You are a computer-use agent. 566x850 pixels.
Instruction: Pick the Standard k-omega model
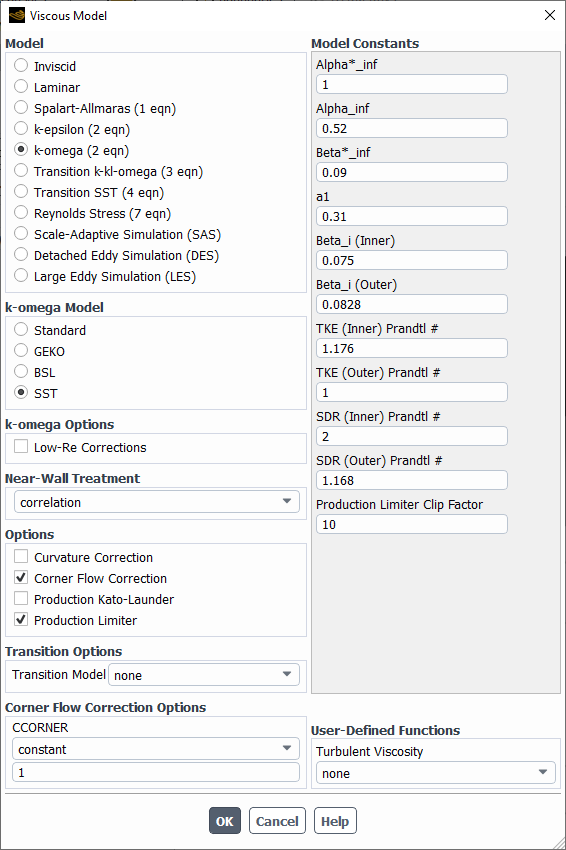click(x=21, y=330)
